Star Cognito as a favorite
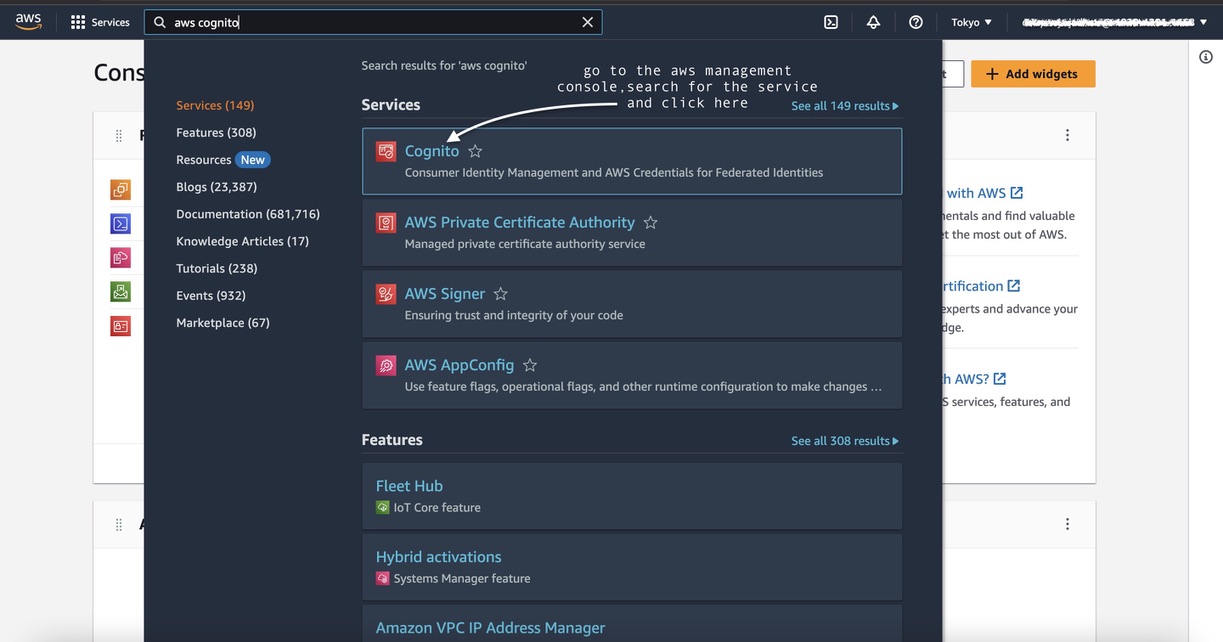Image resolution: width=1223 pixels, height=642 pixels. pyautogui.click(x=474, y=151)
